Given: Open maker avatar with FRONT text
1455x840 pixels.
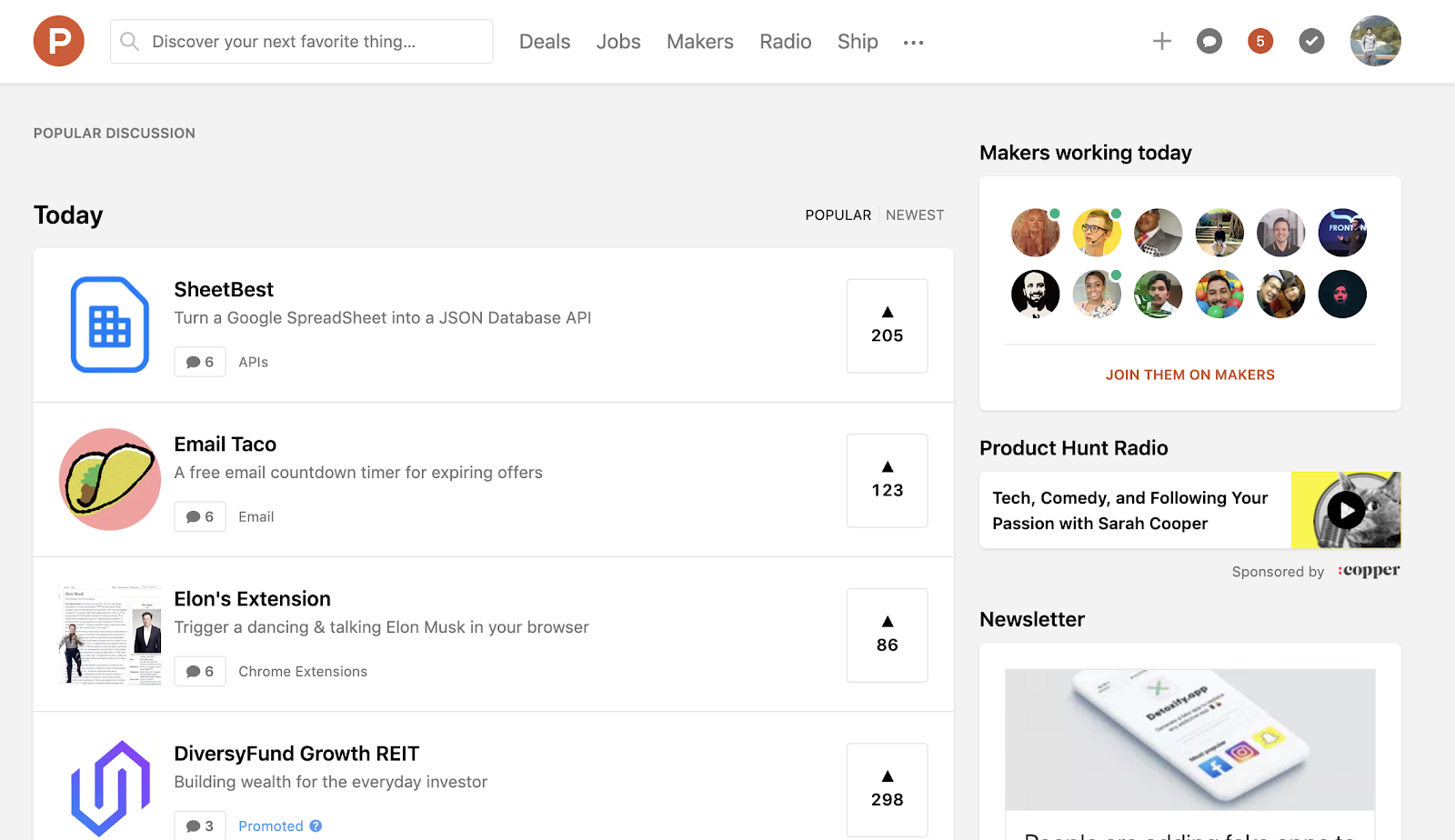Looking at the screenshot, I should click(1342, 233).
